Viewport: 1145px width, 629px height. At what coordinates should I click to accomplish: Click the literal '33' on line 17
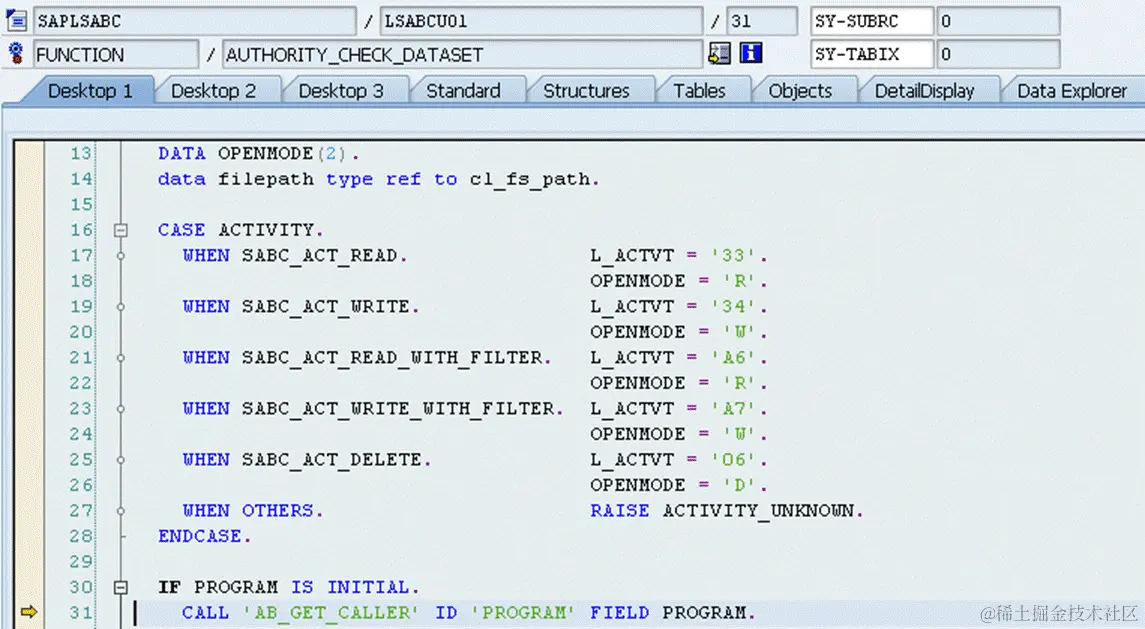tap(734, 256)
